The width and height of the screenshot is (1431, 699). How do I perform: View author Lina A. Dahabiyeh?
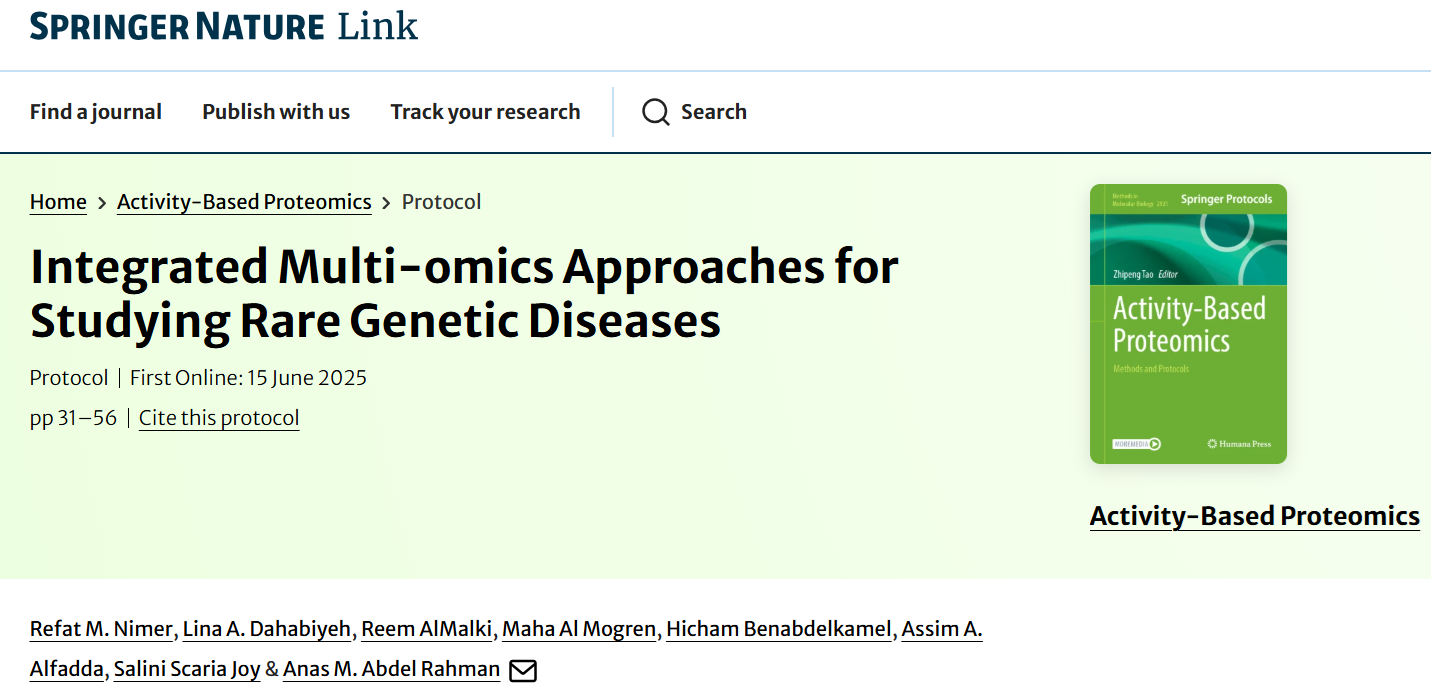[267, 629]
